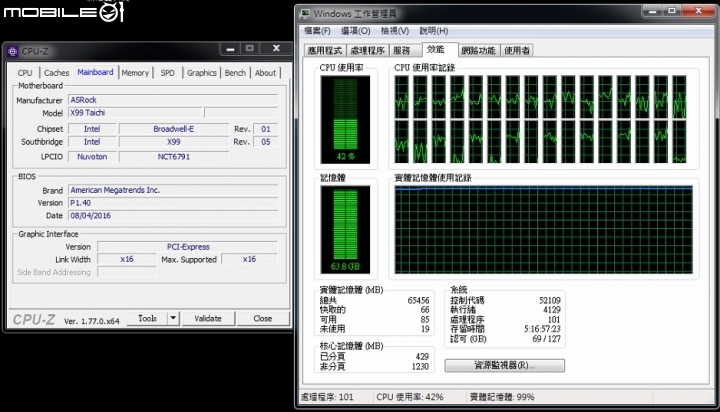Image resolution: width=720 pixels, height=412 pixels.
Task: Open the 檢視(V) menu
Action: [x=395, y=31]
